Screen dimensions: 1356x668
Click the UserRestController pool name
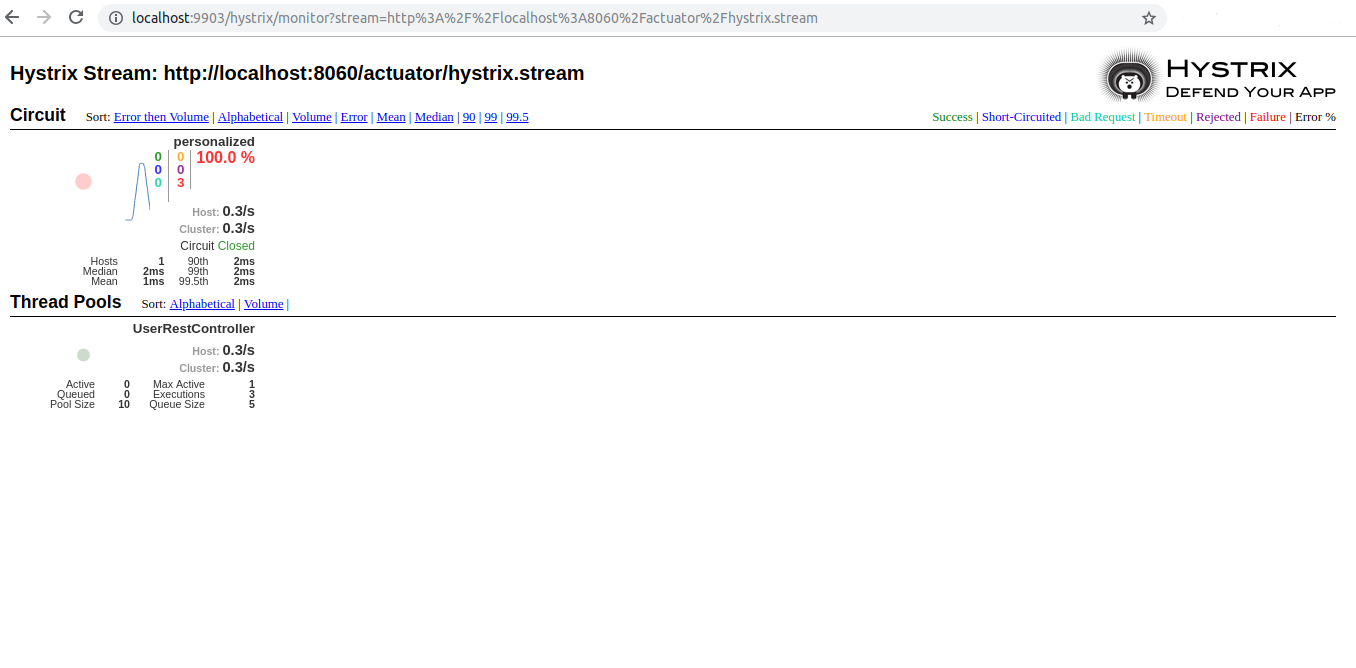pyautogui.click(x=194, y=329)
